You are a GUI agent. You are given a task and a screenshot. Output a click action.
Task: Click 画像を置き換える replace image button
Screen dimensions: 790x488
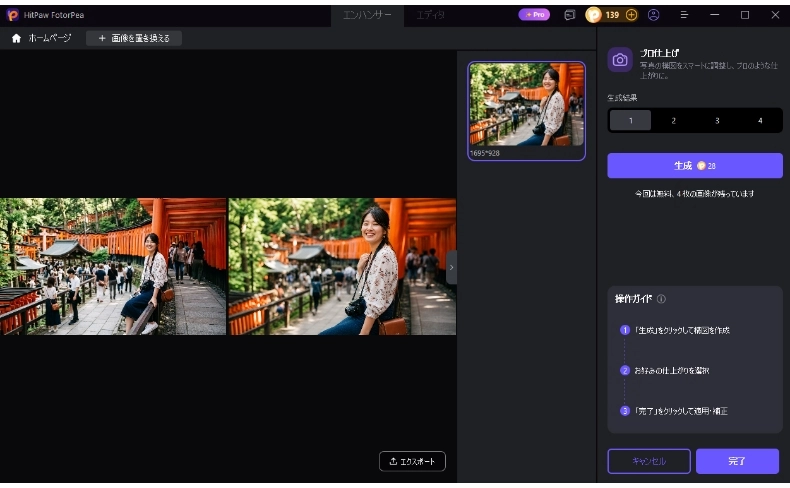coord(134,38)
